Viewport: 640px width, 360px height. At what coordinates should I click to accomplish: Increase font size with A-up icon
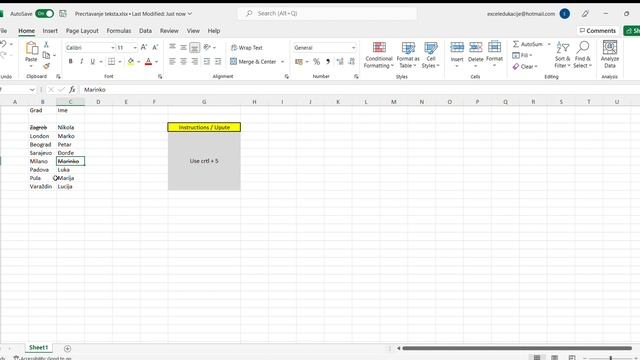pyautogui.click(x=144, y=47)
